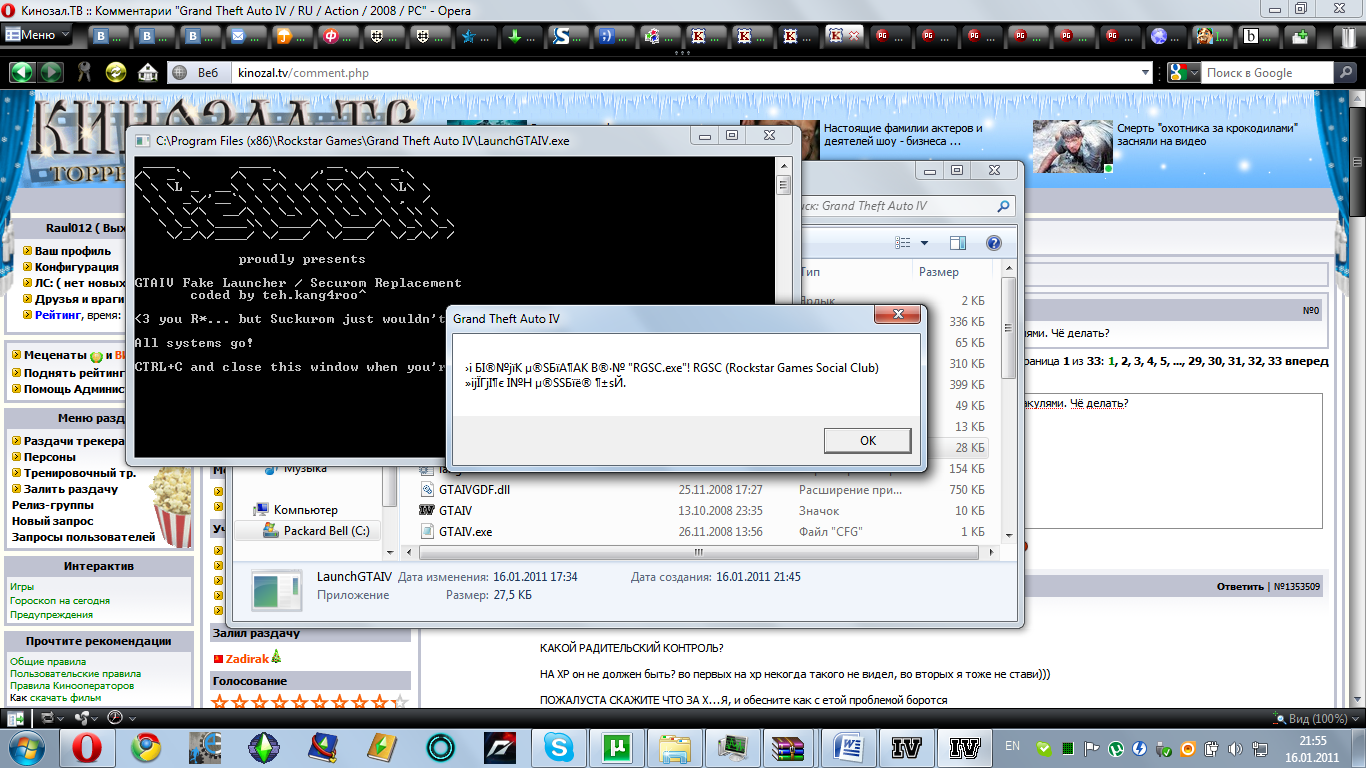
Task: Click Opera's page vertical scrollbar
Action: point(1359,400)
